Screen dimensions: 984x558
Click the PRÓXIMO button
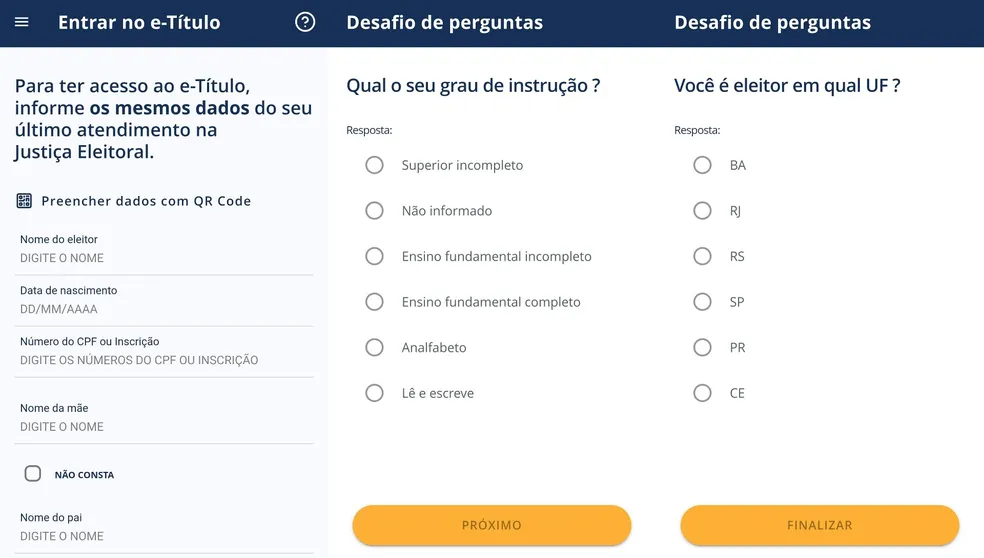tap(491, 525)
